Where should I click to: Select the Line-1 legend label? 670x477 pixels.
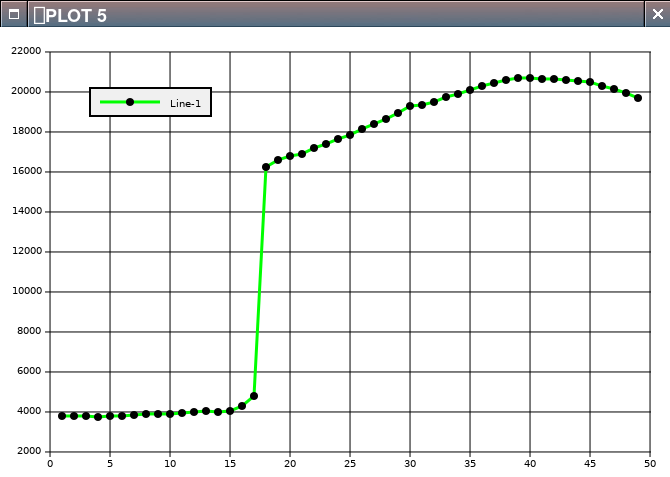tap(186, 103)
